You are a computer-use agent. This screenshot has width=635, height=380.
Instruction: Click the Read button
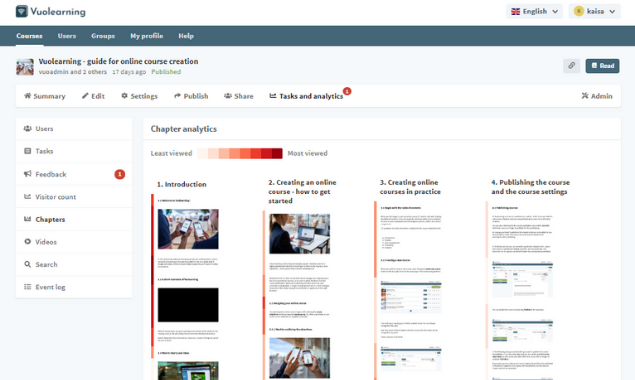(x=602, y=66)
